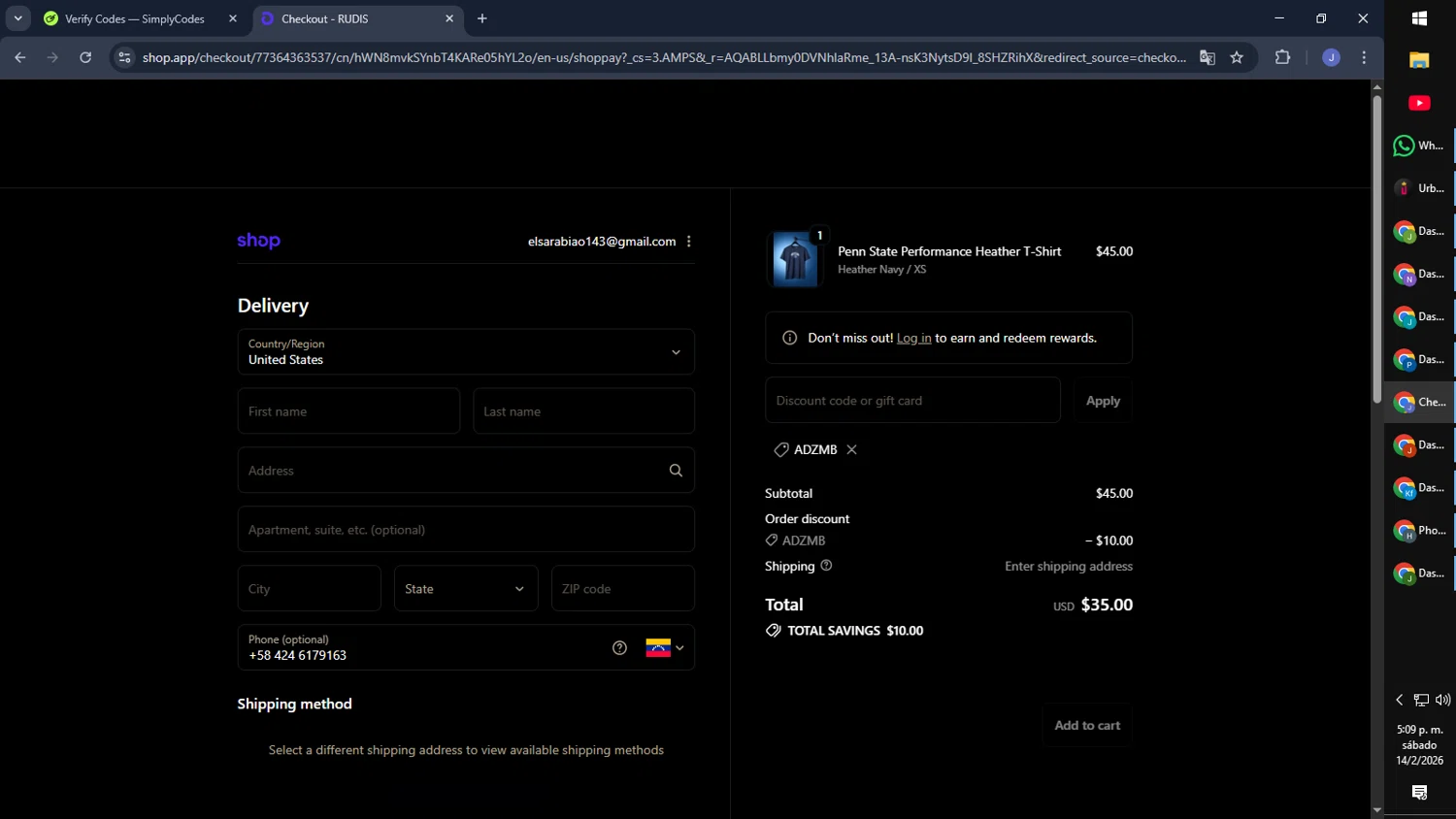Viewport: 1456px width, 819px height.
Task: Click the Penn State T-Shirt product thumbnail
Action: pos(795,260)
